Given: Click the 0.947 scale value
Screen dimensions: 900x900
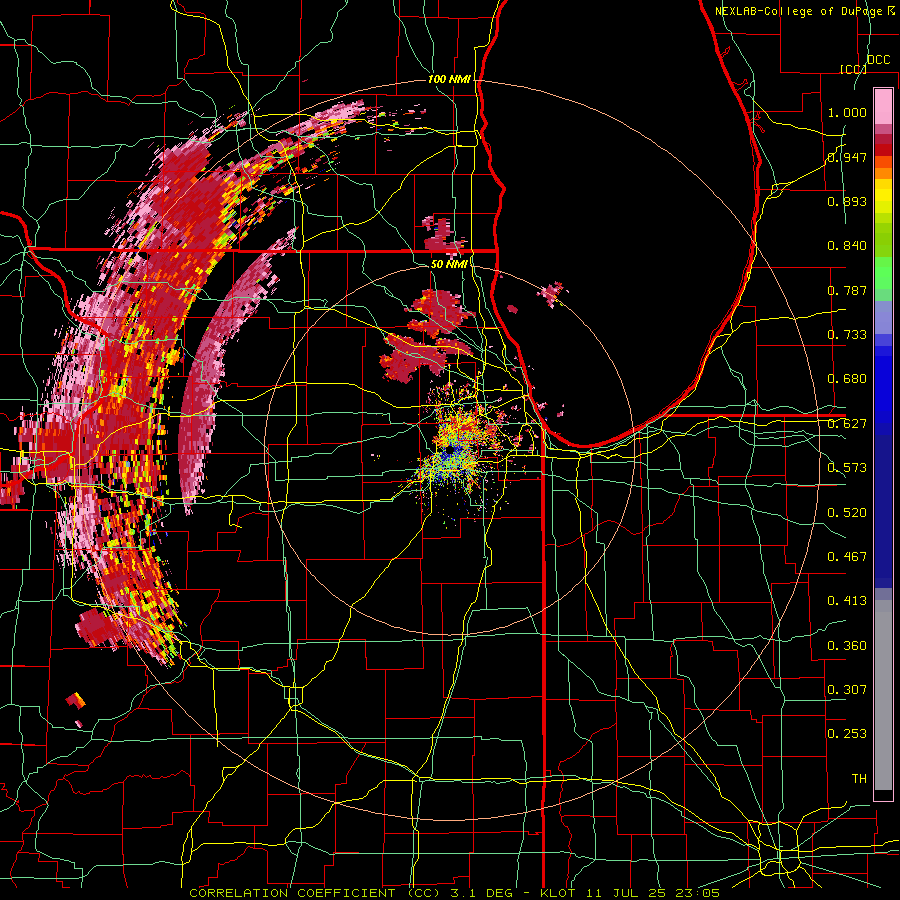Looking at the screenshot, I should pyautogui.click(x=847, y=157).
